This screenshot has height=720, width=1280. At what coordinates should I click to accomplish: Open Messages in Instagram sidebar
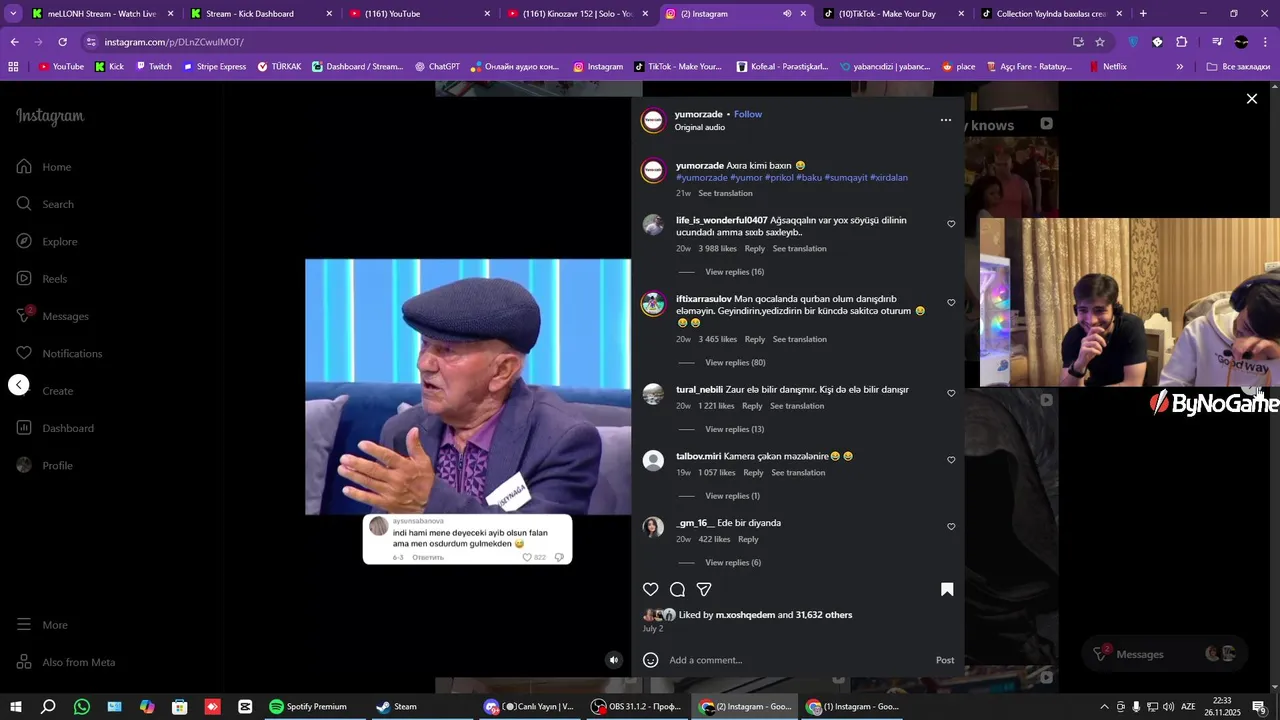(52, 316)
